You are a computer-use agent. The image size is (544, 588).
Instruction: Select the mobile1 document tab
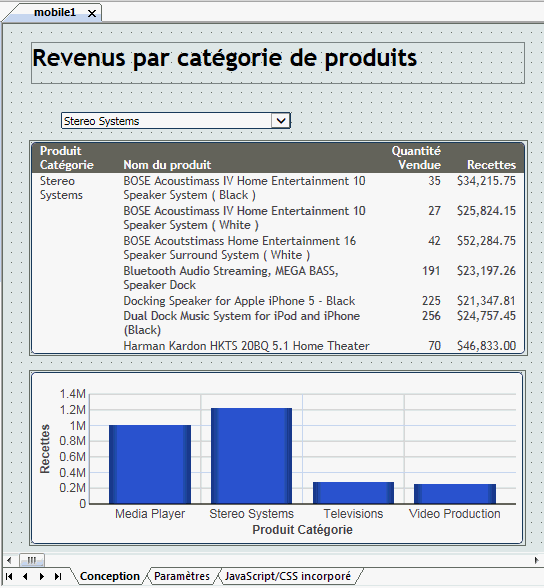point(55,13)
